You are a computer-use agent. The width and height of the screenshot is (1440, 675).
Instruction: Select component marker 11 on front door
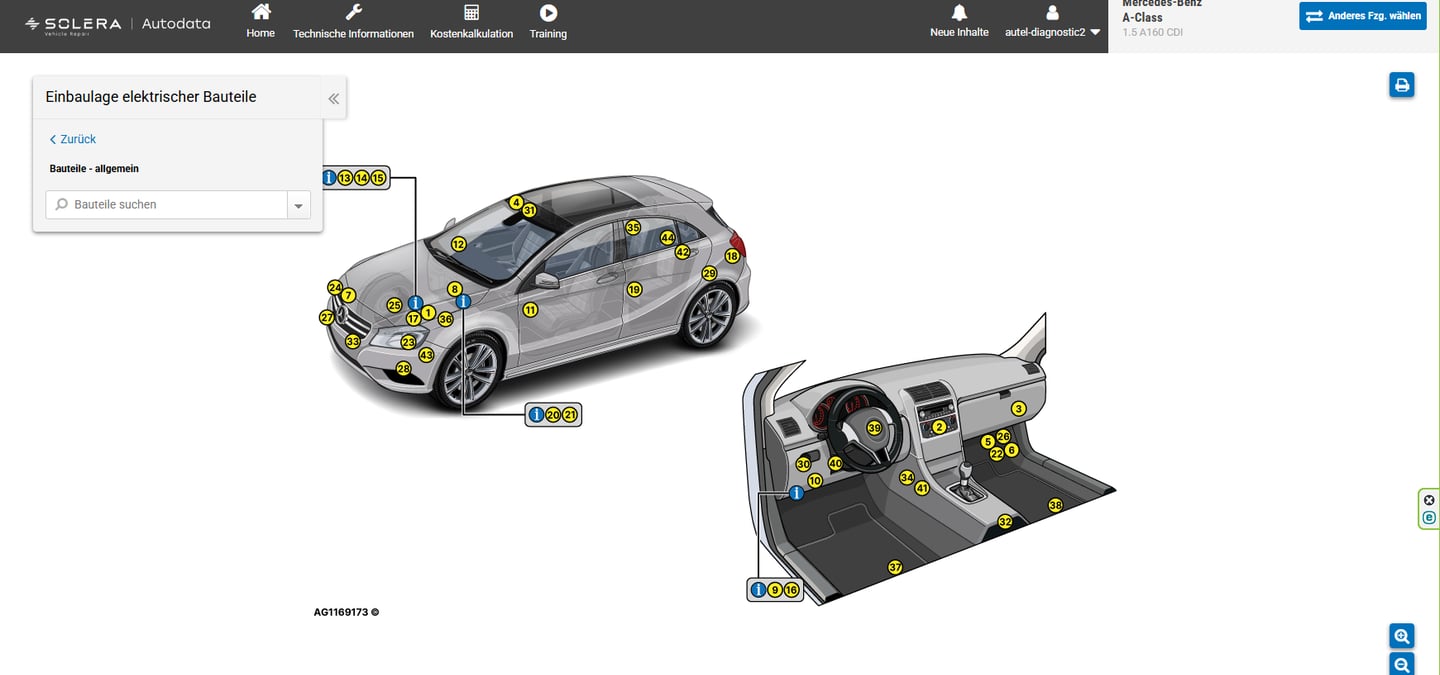coord(530,310)
